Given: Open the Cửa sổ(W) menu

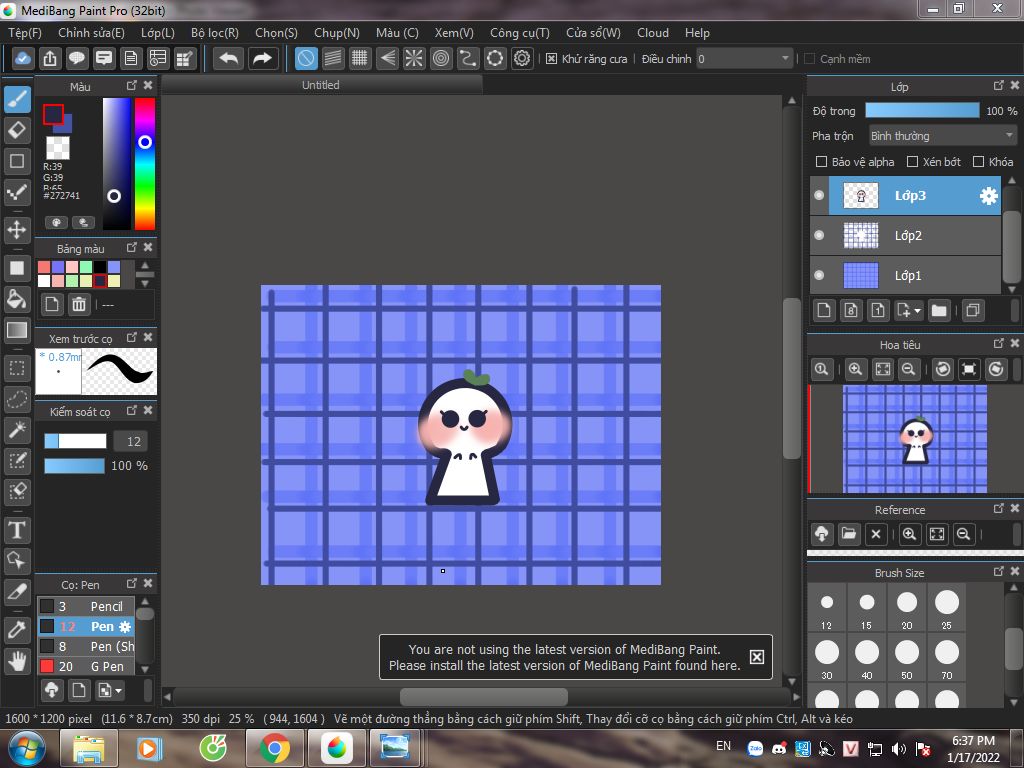Looking at the screenshot, I should 593,33.
